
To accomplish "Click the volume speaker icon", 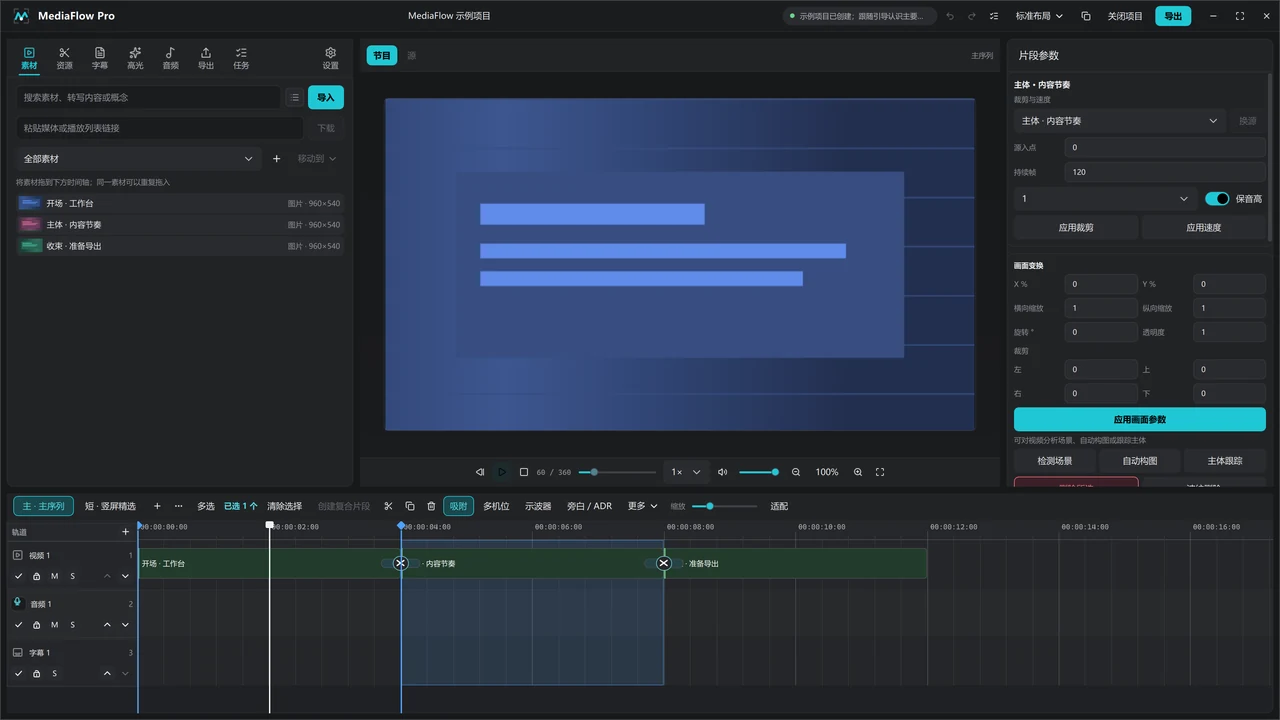I will tap(723, 472).
